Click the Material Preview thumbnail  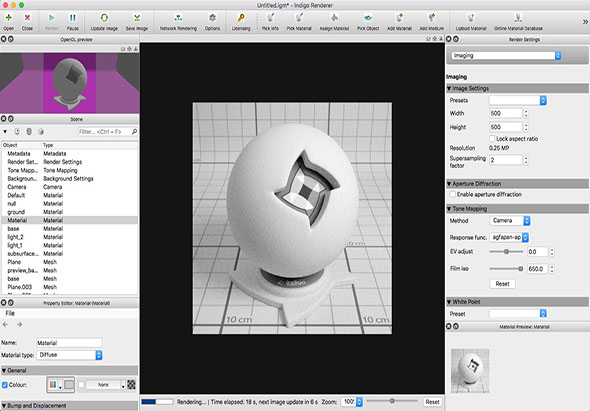(x=470, y=371)
